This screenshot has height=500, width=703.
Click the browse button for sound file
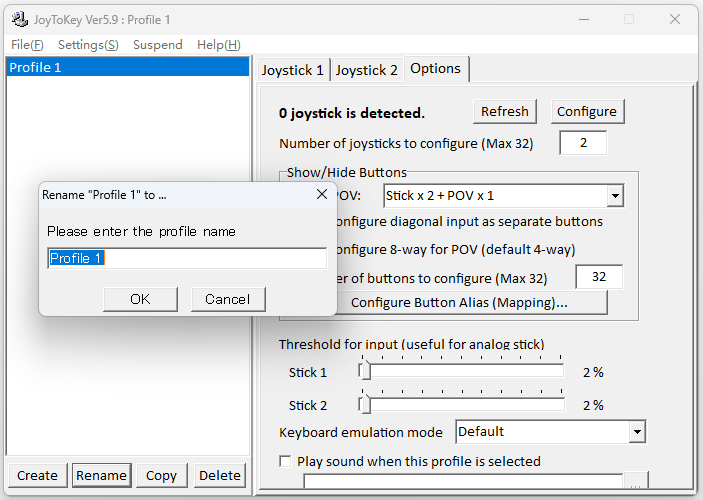[634, 483]
